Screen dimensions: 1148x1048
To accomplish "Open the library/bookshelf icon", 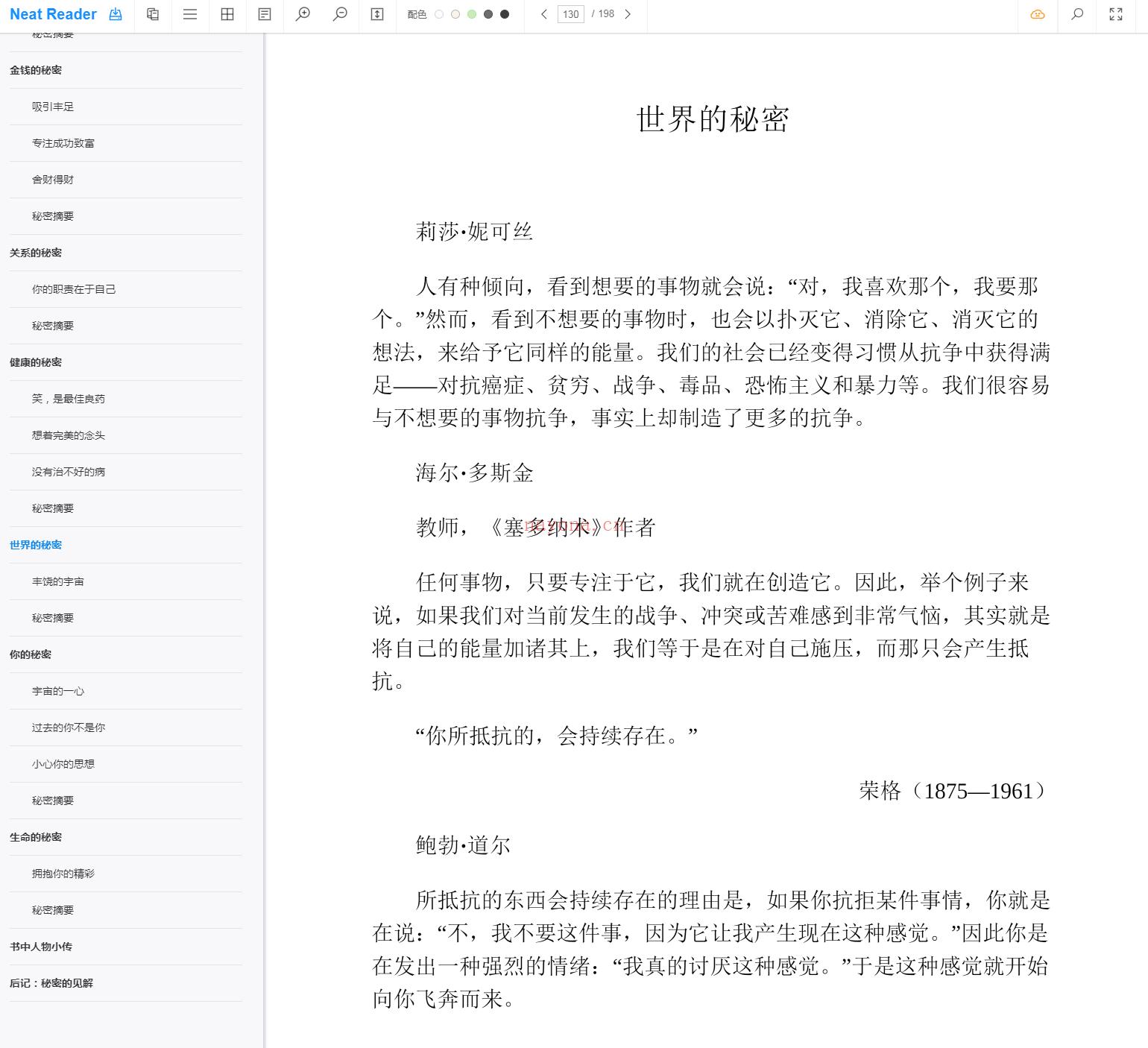I will pos(153,14).
